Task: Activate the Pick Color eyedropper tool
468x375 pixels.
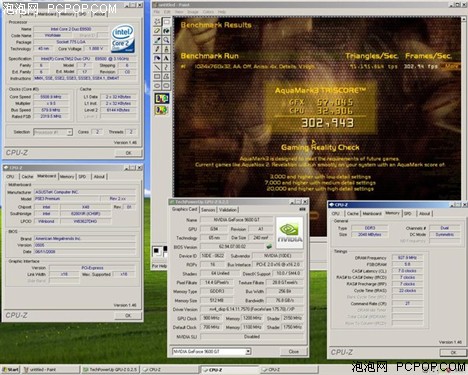Action: (157, 40)
